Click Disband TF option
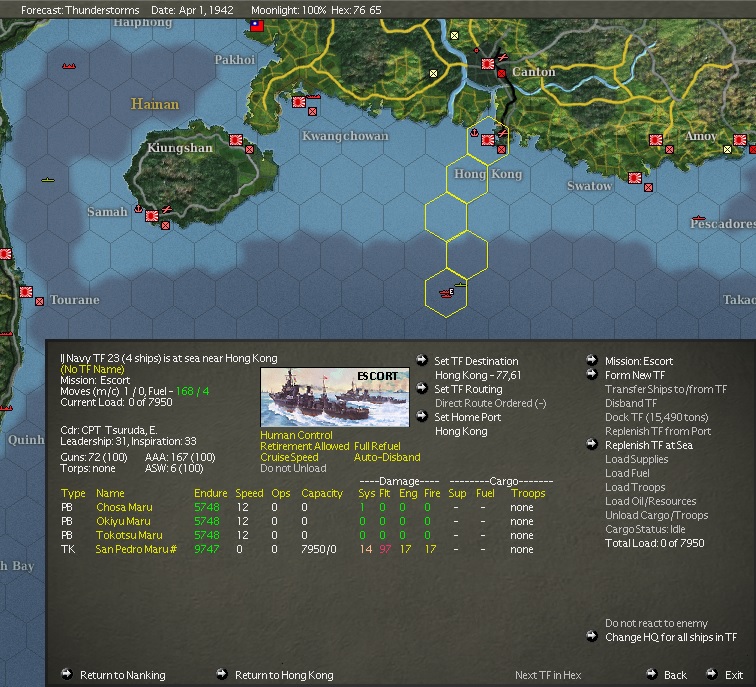Screen dimensions: 756x687 click(x=631, y=403)
